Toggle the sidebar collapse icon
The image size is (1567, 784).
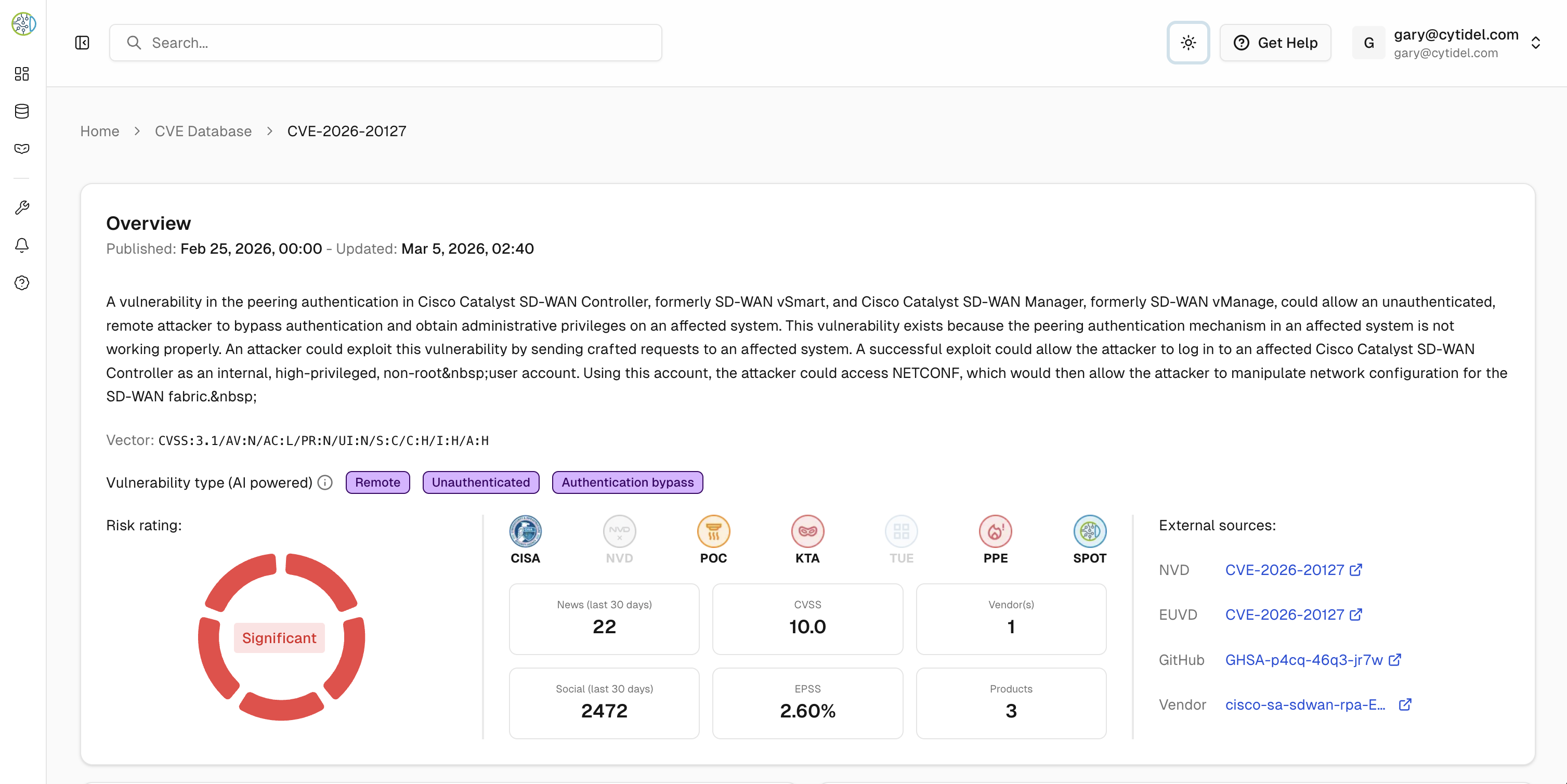(x=82, y=43)
